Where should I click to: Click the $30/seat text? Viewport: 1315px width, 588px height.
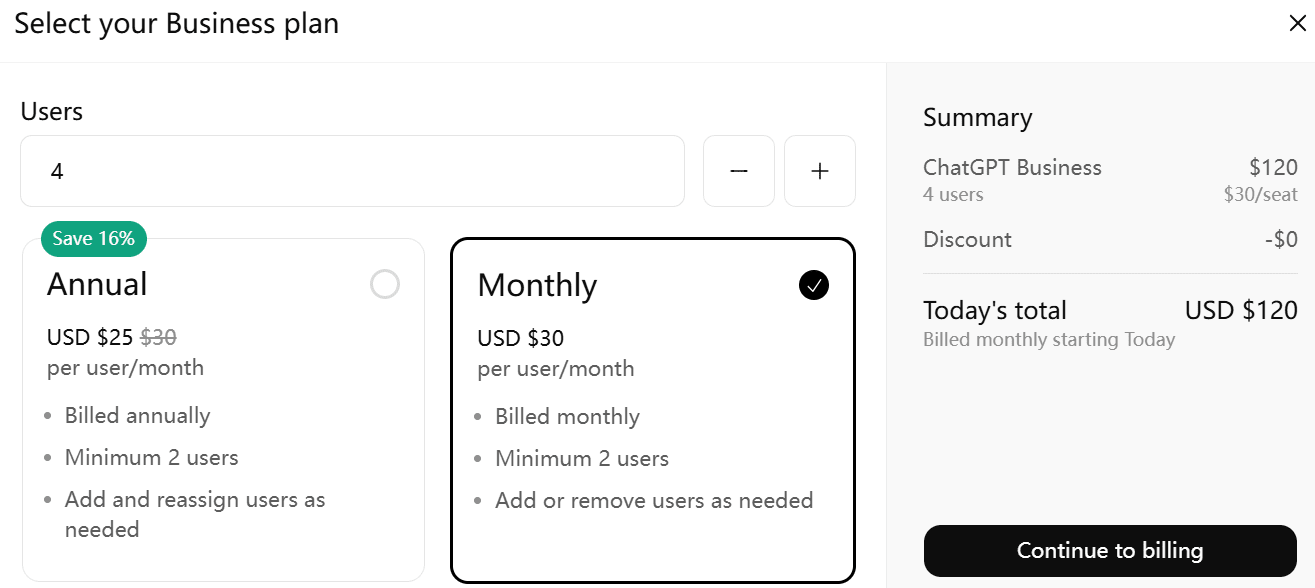[1260, 195]
